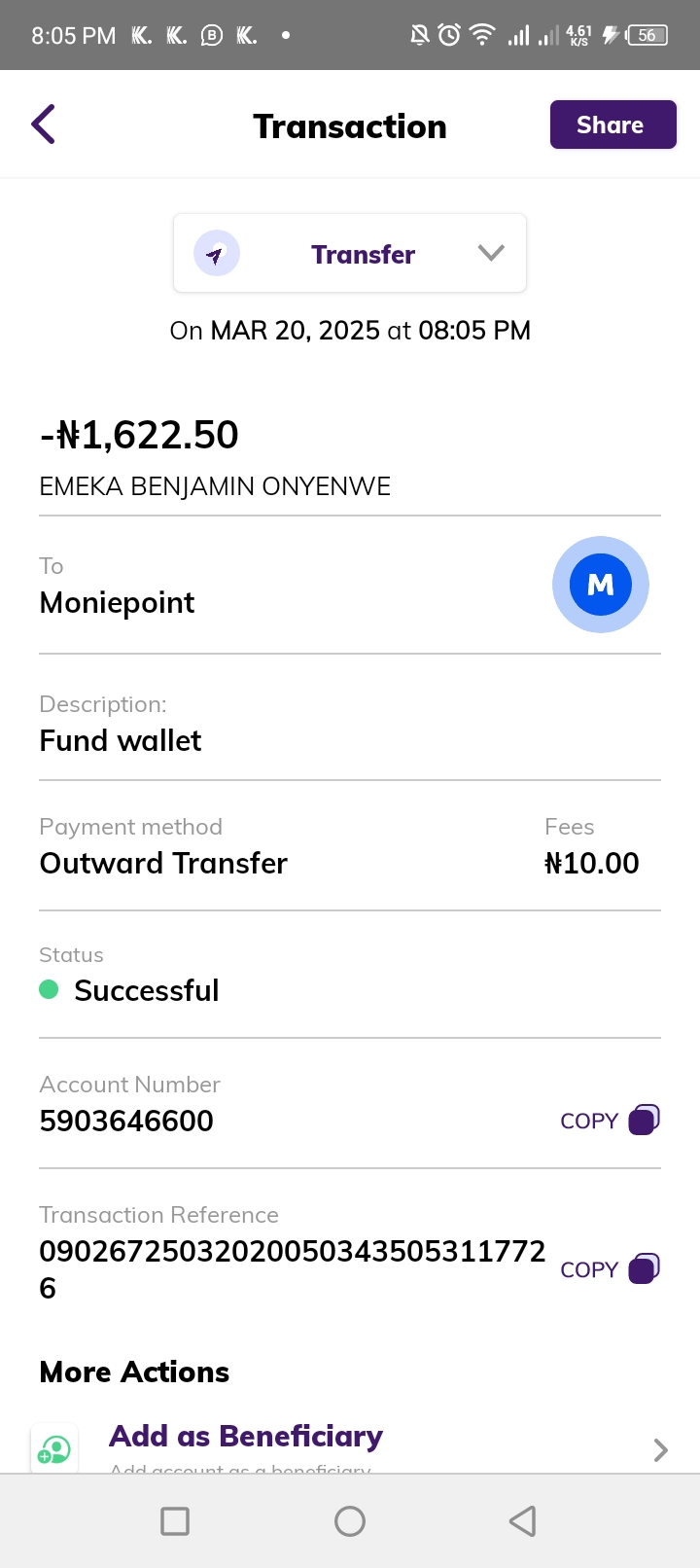Click the green Successful status dot
The image size is (700, 1568).
pyautogui.click(x=49, y=990)
